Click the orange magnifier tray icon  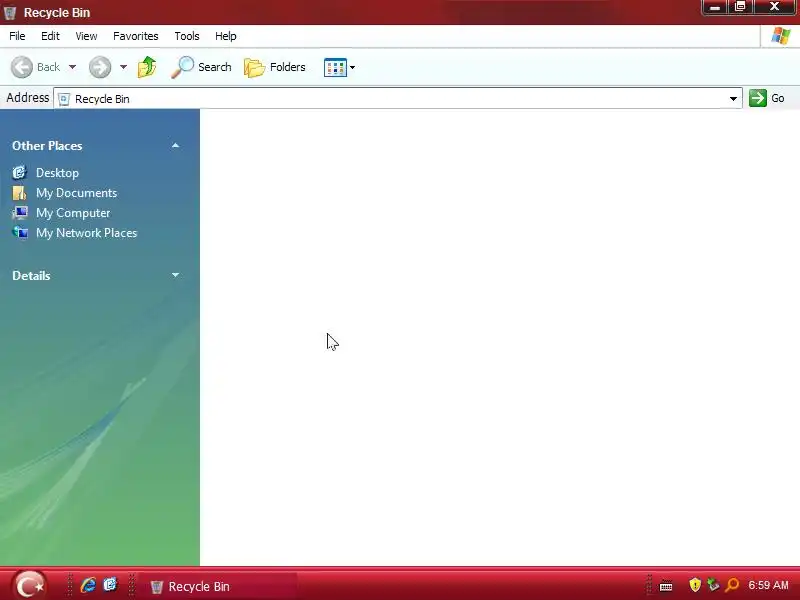click(x=732, y=585)
